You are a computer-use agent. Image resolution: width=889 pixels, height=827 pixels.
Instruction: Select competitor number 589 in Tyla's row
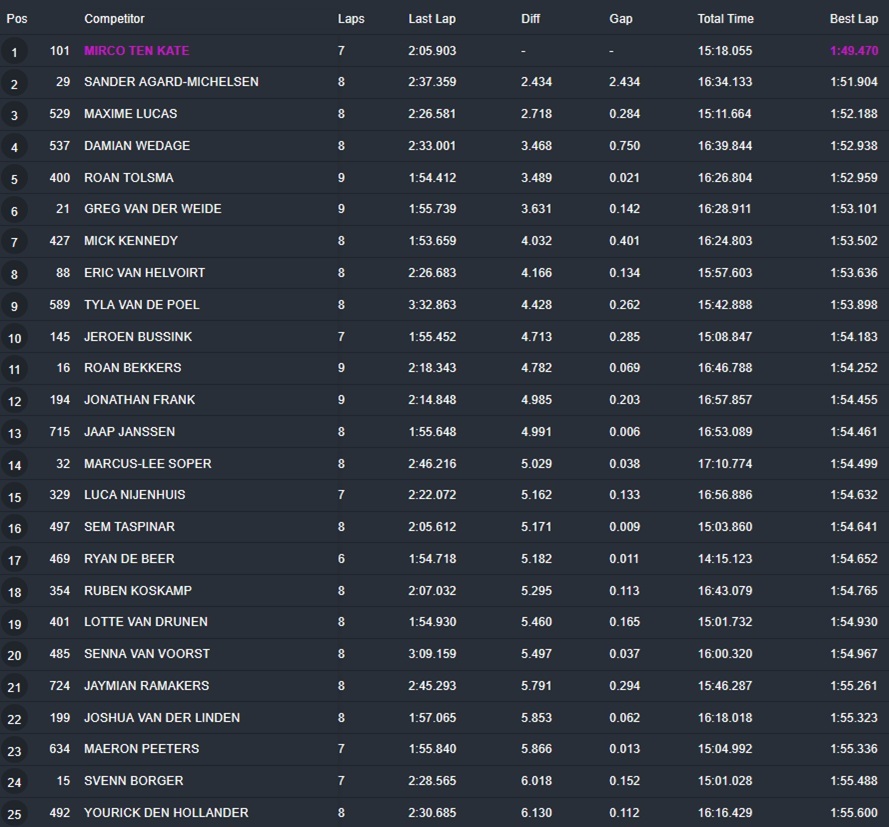(x=59, y=305)
